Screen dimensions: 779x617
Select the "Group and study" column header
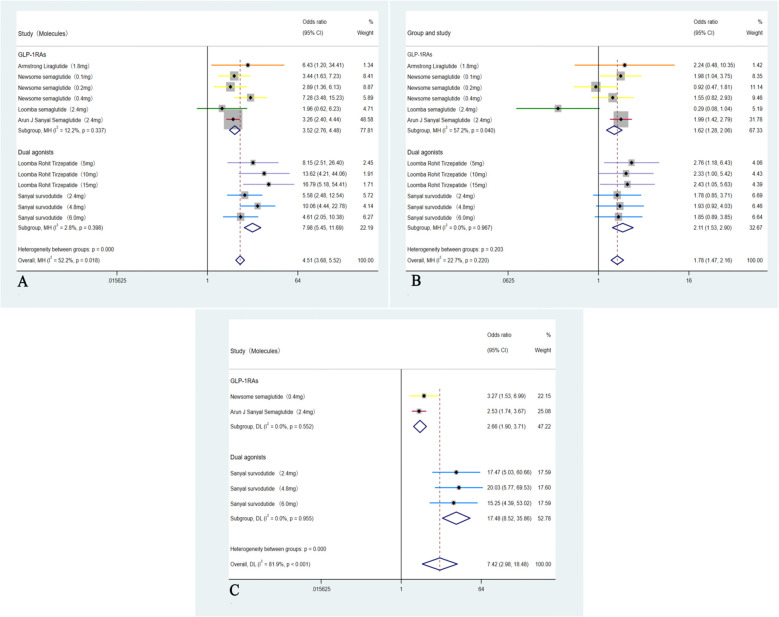(429, 33)
